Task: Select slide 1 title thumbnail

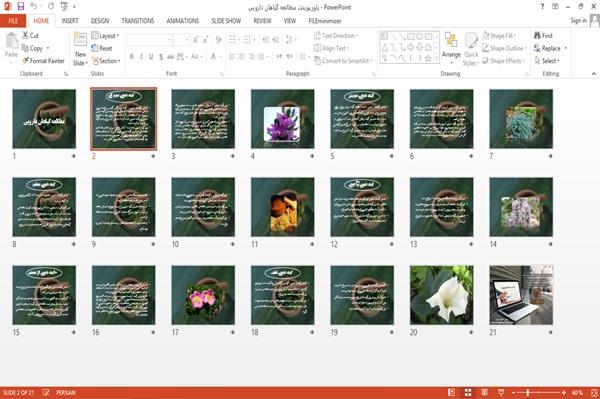Action: 44,119
